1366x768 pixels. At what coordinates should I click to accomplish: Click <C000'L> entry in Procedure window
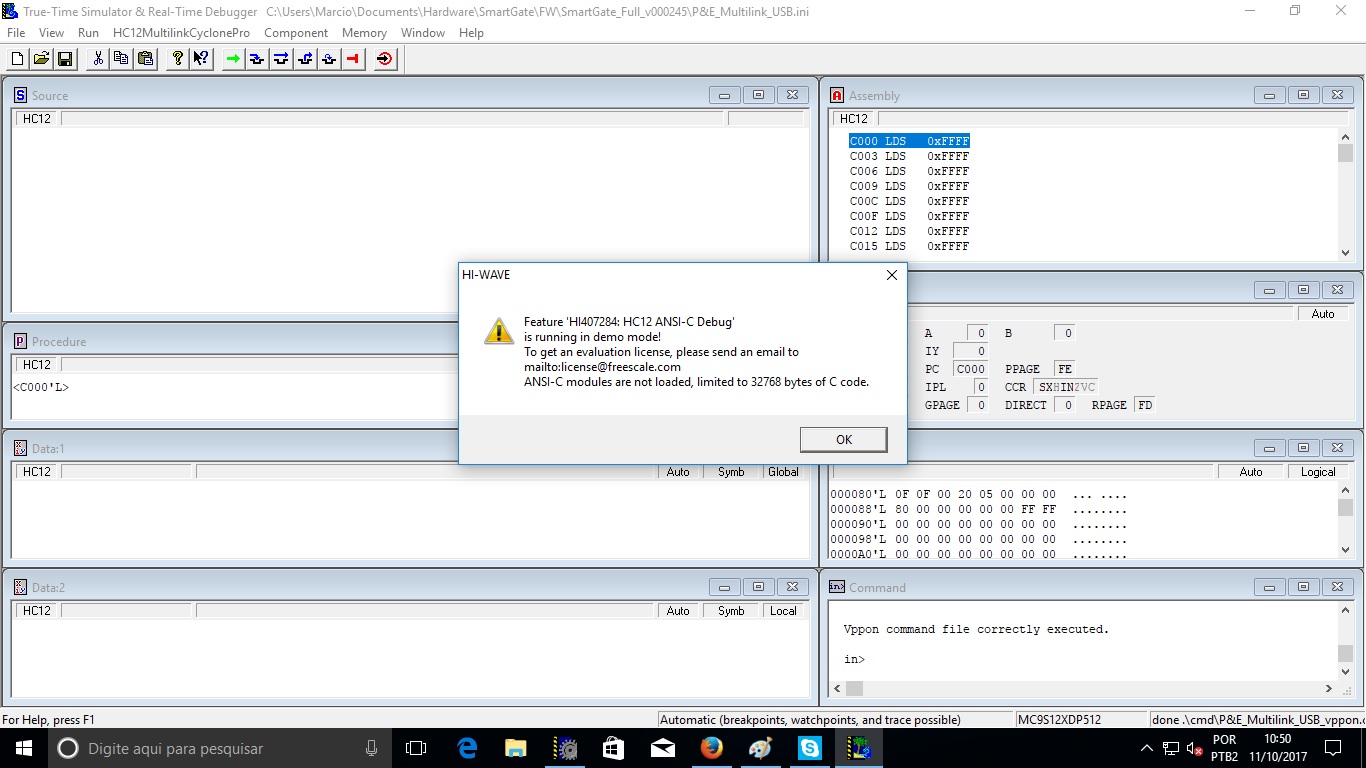pos(41,387)
